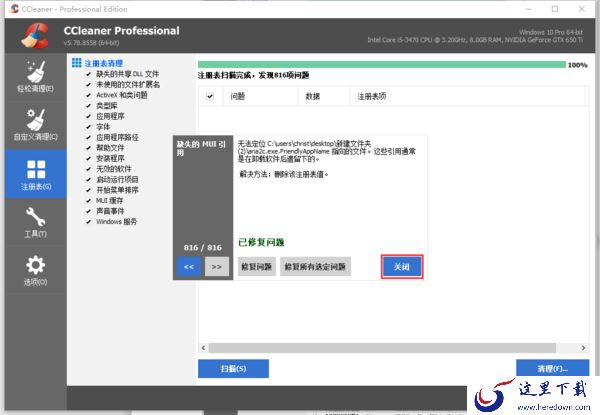Toggle 无效的软件 checkbox

tap(88, 169)
